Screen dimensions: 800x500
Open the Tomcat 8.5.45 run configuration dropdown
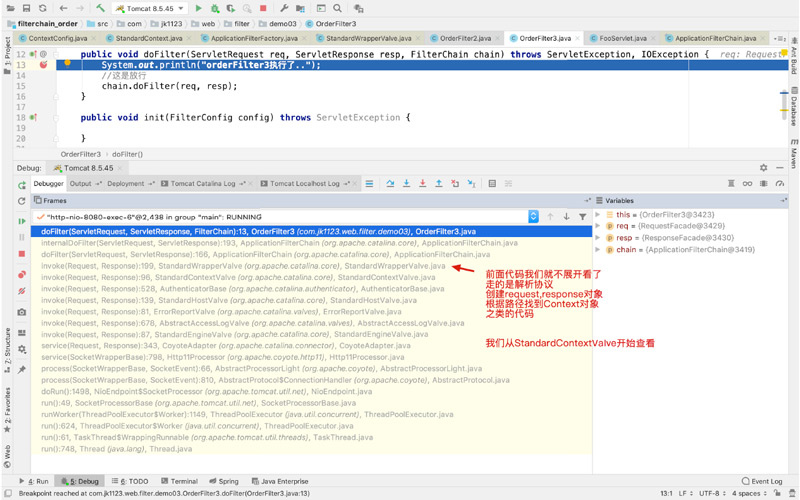(149, 9)
